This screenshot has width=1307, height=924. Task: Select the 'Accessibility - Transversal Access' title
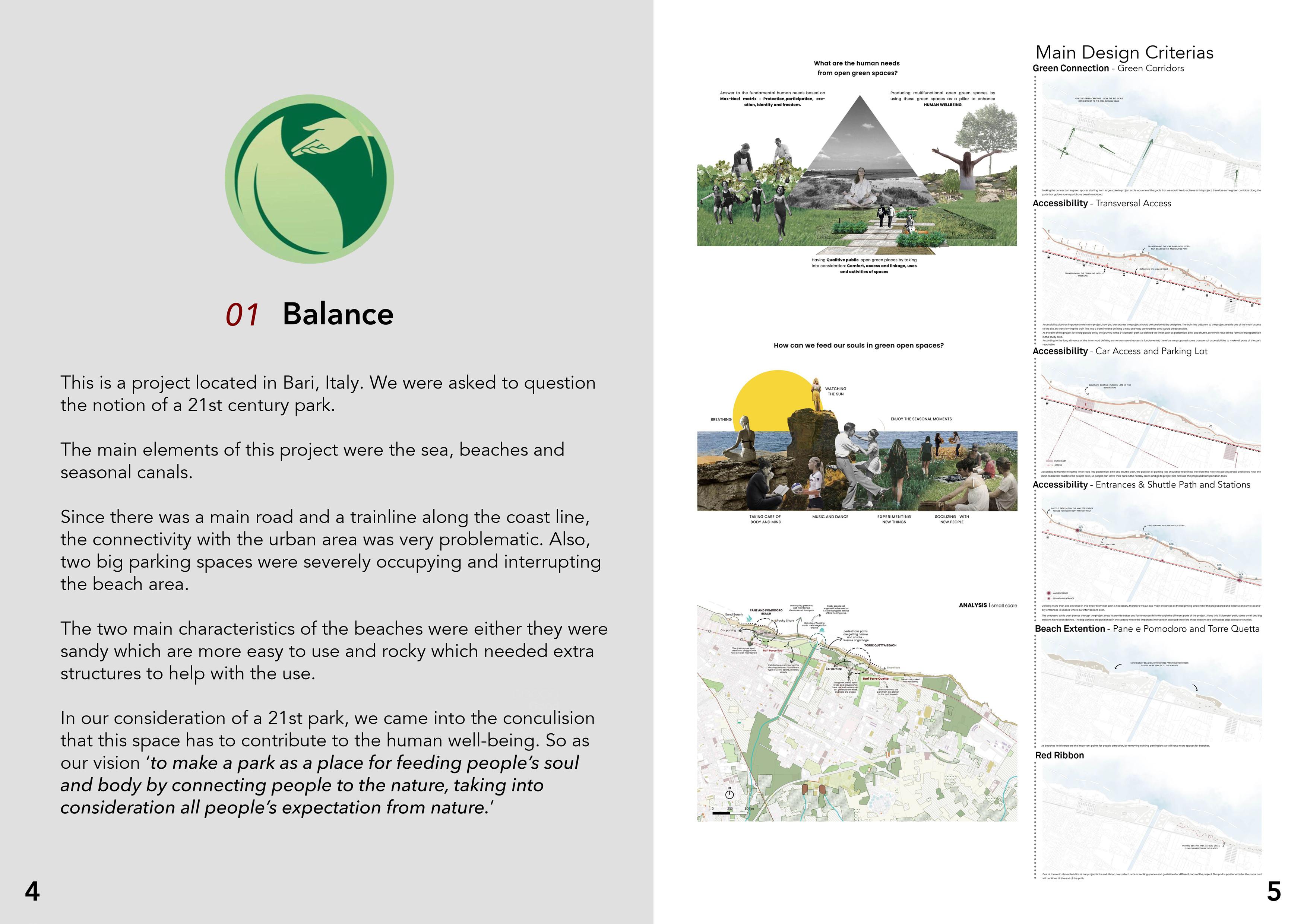tap(1101, 203)
